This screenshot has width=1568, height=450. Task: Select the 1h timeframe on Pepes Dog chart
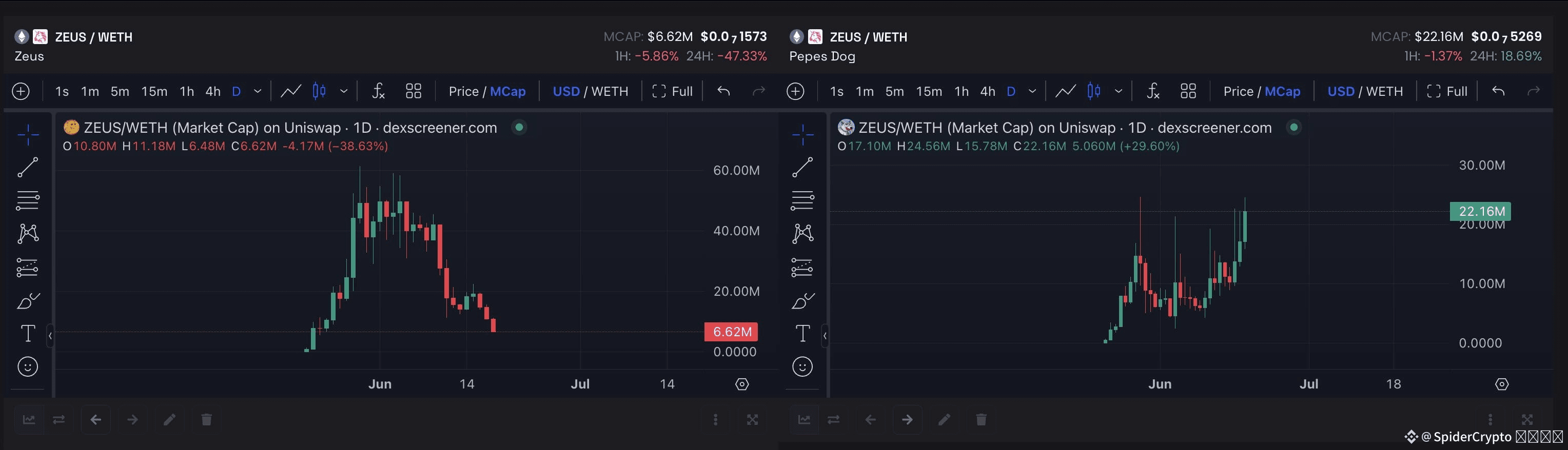[962, 91]
